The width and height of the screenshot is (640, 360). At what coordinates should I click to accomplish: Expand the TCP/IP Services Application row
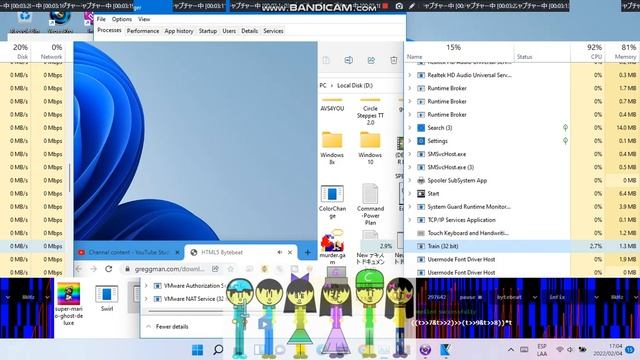click(x=409, y=220)
